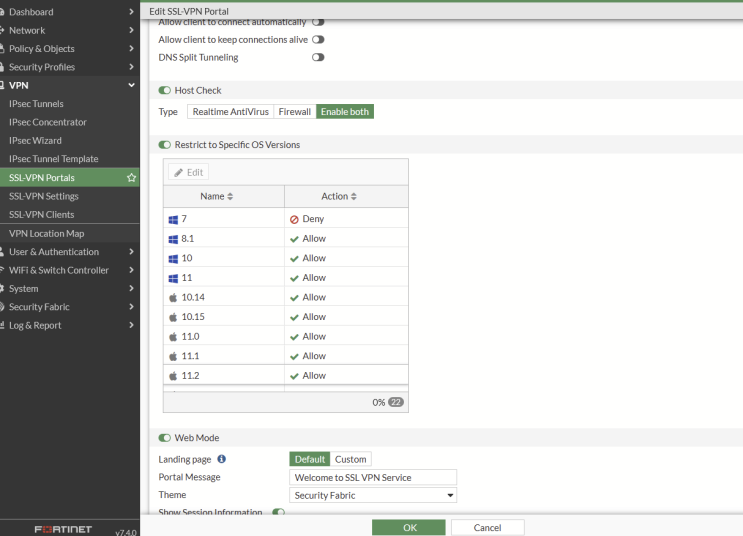Click the OK button
Viewport: 743px width, 536px height.
point(408,527)
